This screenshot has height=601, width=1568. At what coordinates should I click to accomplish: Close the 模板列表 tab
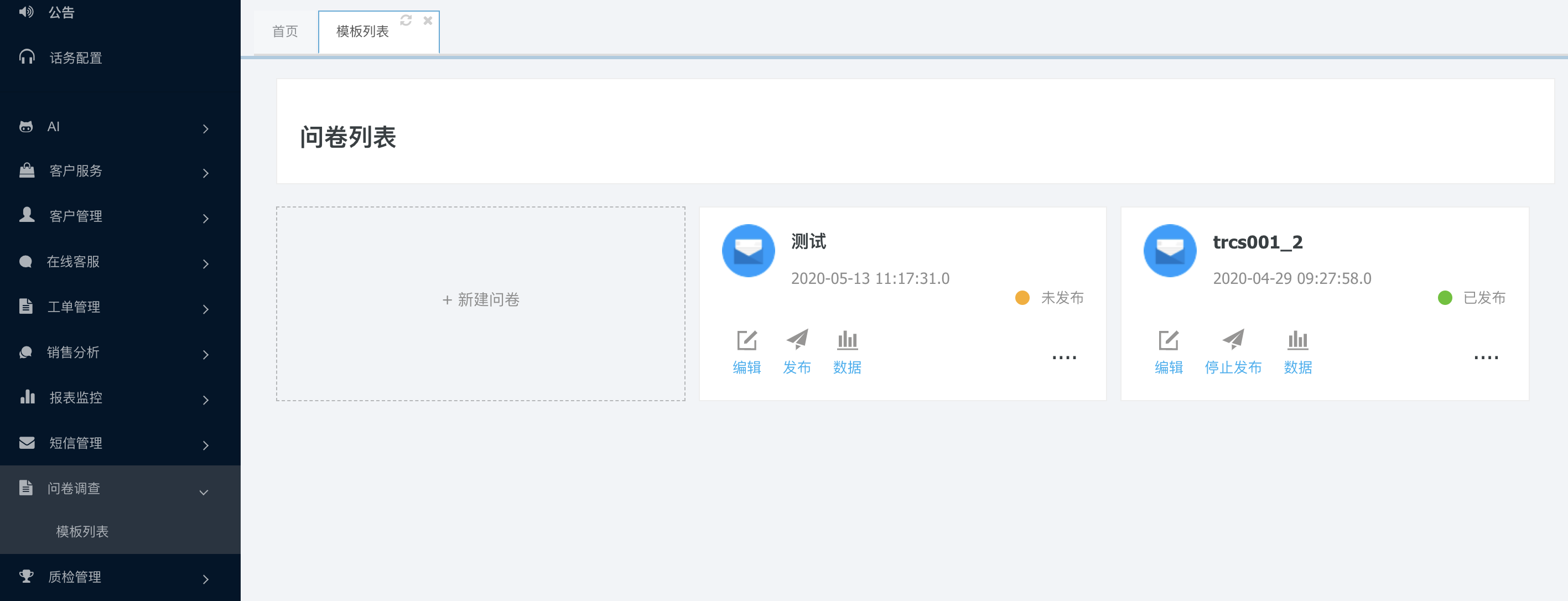coord(428,20)
